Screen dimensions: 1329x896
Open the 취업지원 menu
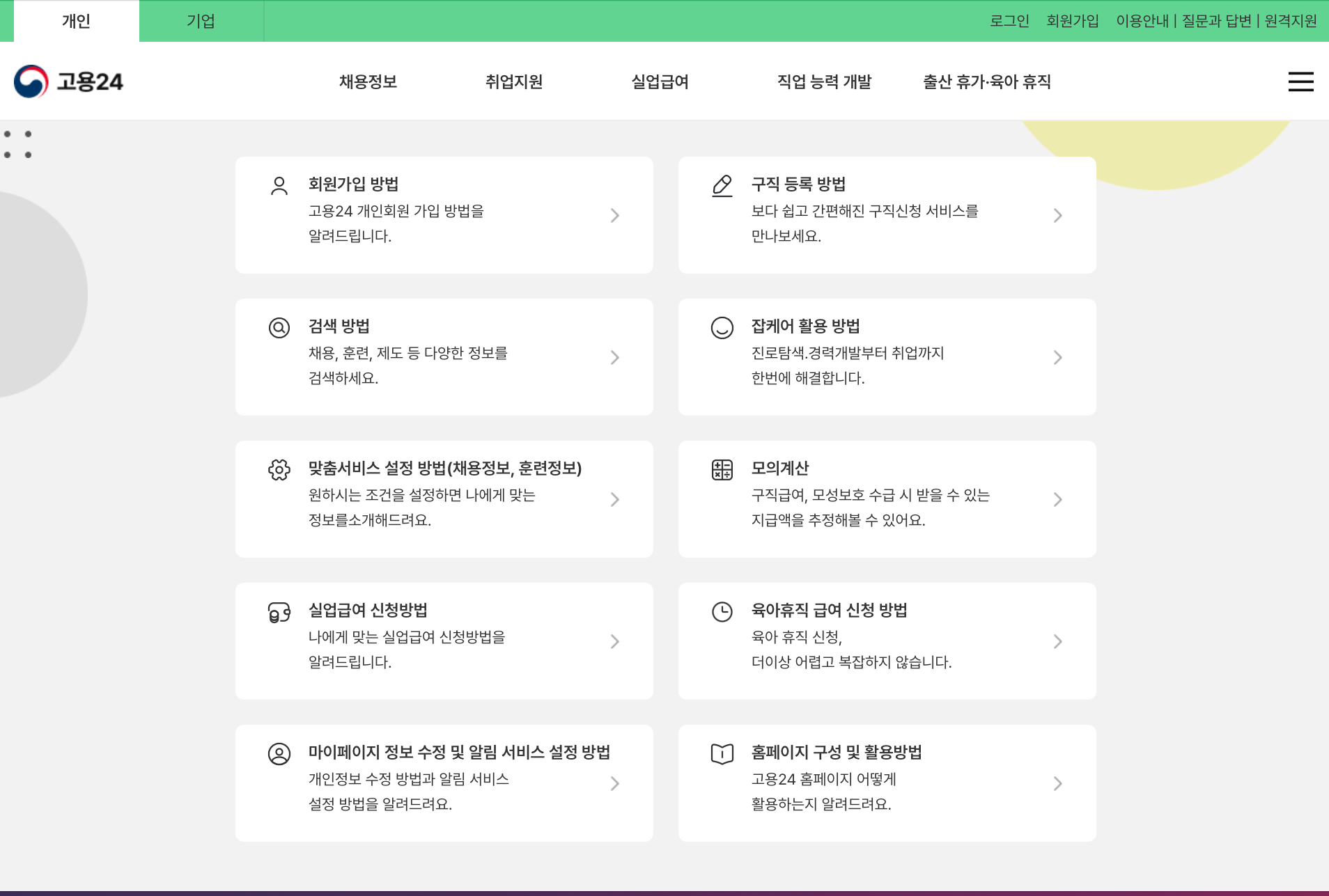click(515, 81)
